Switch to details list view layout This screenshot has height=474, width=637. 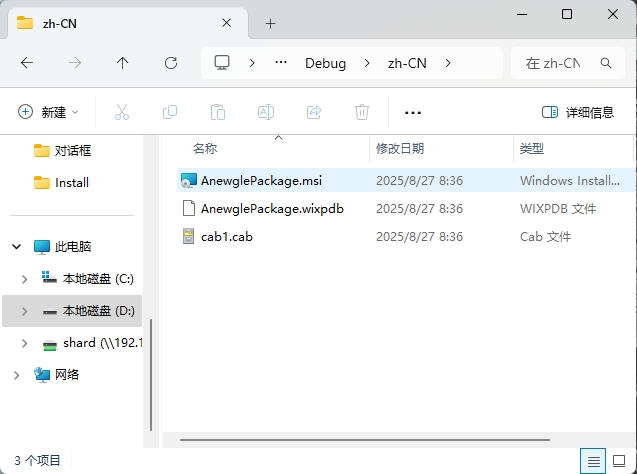click(594, 461)
